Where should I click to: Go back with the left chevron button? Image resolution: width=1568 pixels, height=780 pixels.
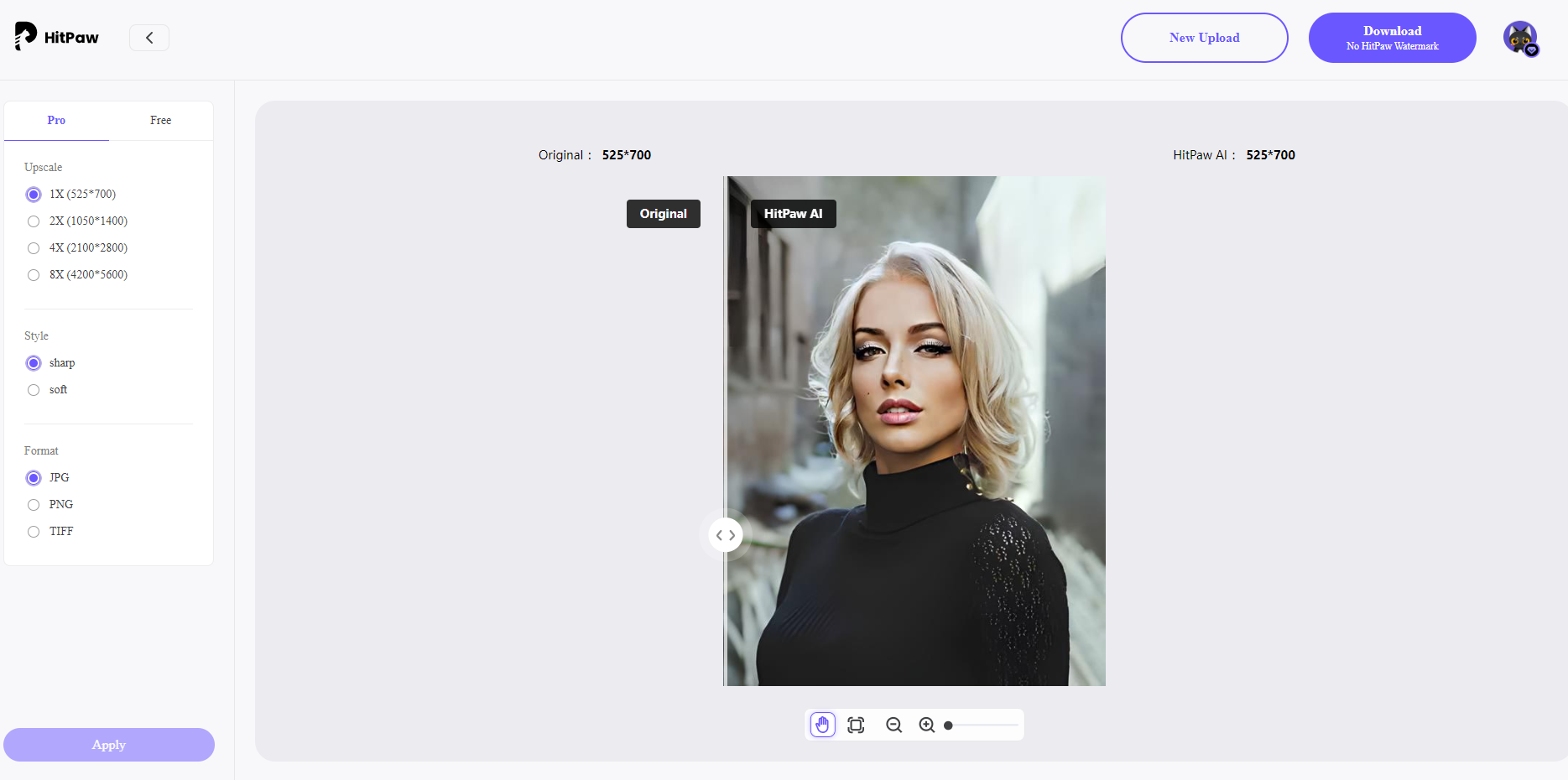(149, 38)
